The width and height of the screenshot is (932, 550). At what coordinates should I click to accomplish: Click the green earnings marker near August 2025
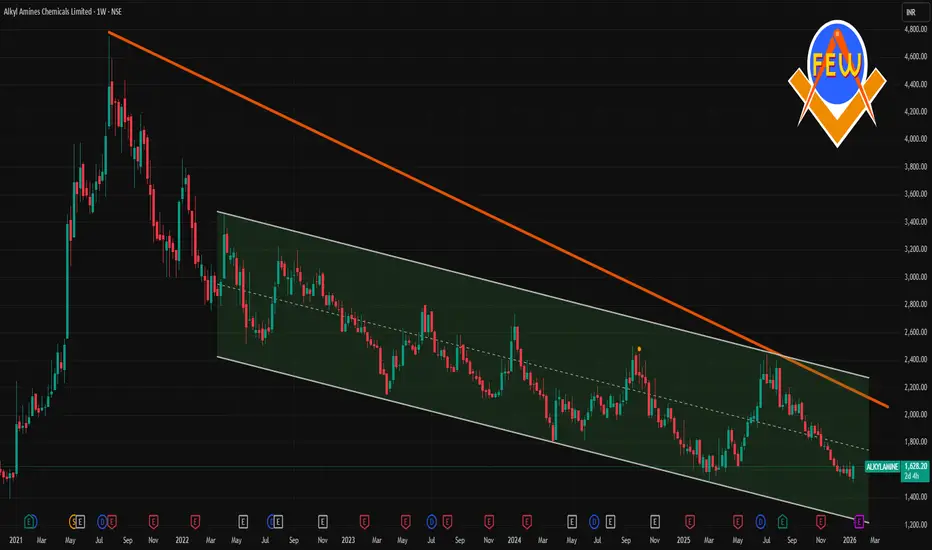click(x=783, y=521)
